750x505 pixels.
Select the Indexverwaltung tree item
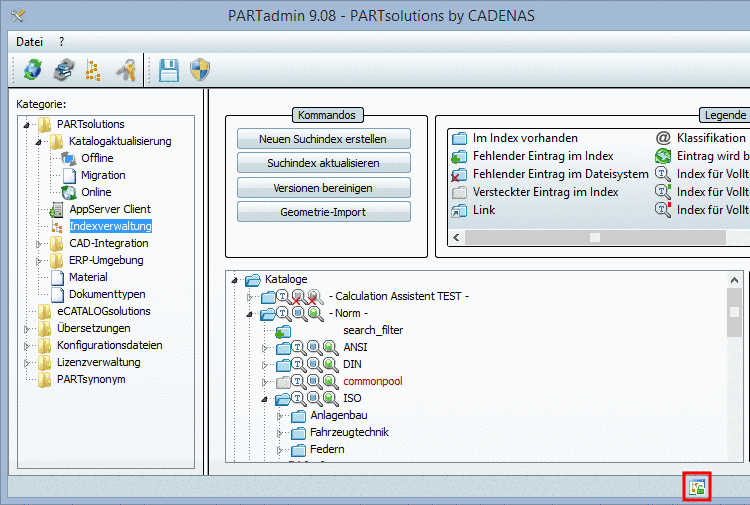pos(110,226)
